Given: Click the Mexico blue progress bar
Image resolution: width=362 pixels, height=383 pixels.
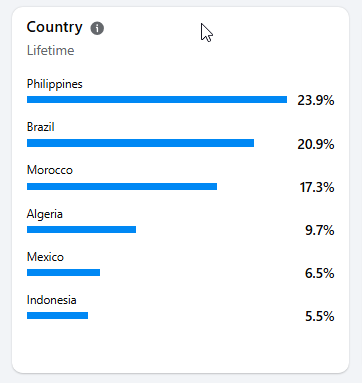Looking at the screenshot, I should click(63, 273).
